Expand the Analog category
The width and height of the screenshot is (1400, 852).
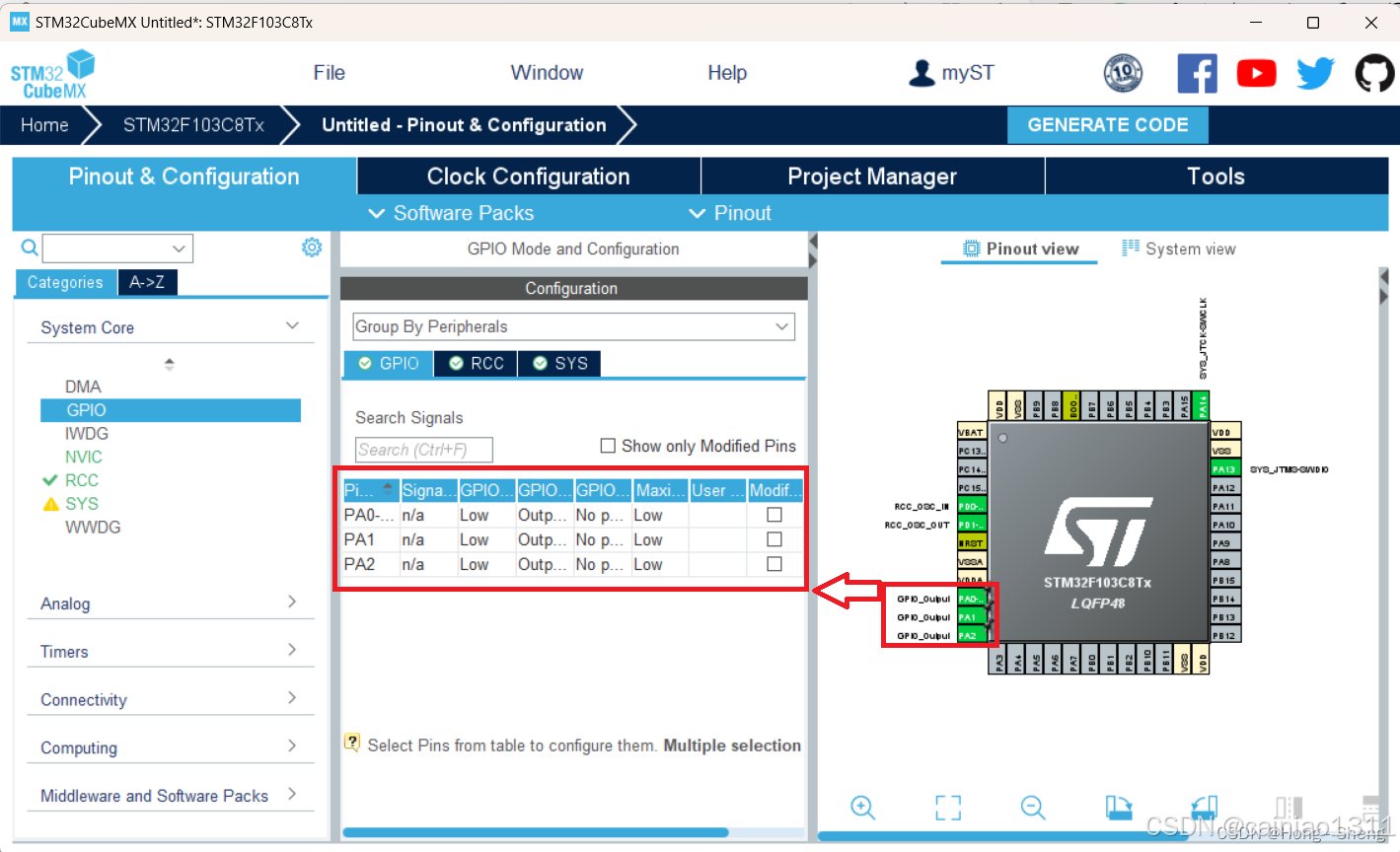[x=292, y=602]
